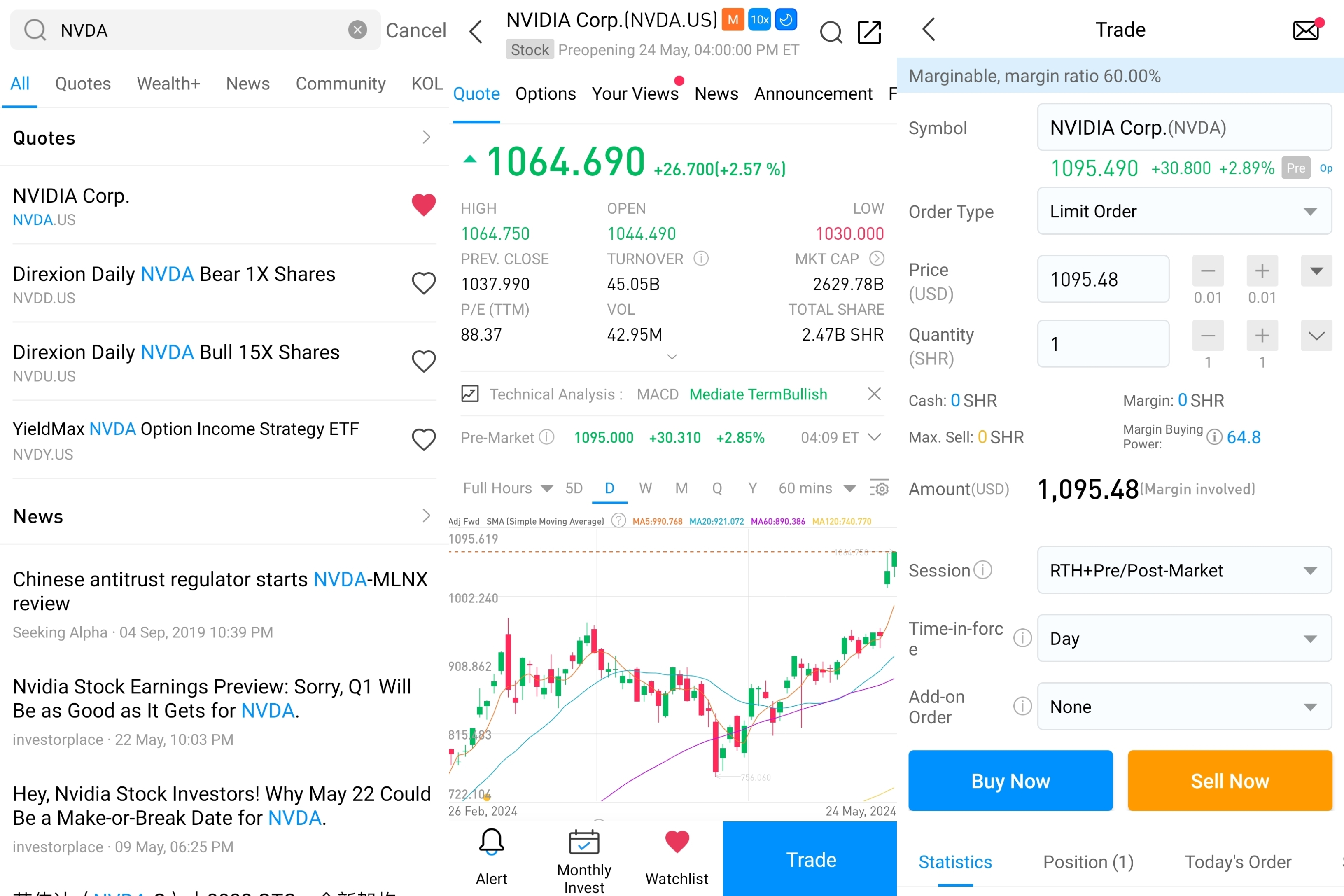Switch to the All search tab
The width and height of the screenshot is (1344, 896).
(x=19, y=84)
